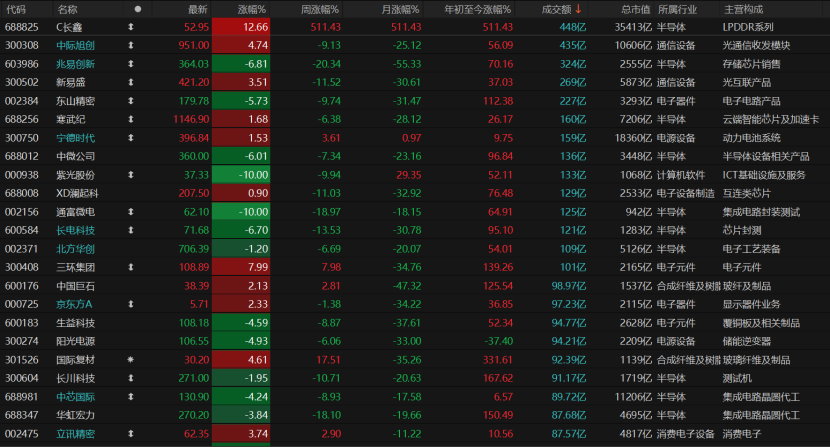Click the marker icon next to 兆易创新
The width and height of the screenshot is (830, 447).
[x=131, y=64]
